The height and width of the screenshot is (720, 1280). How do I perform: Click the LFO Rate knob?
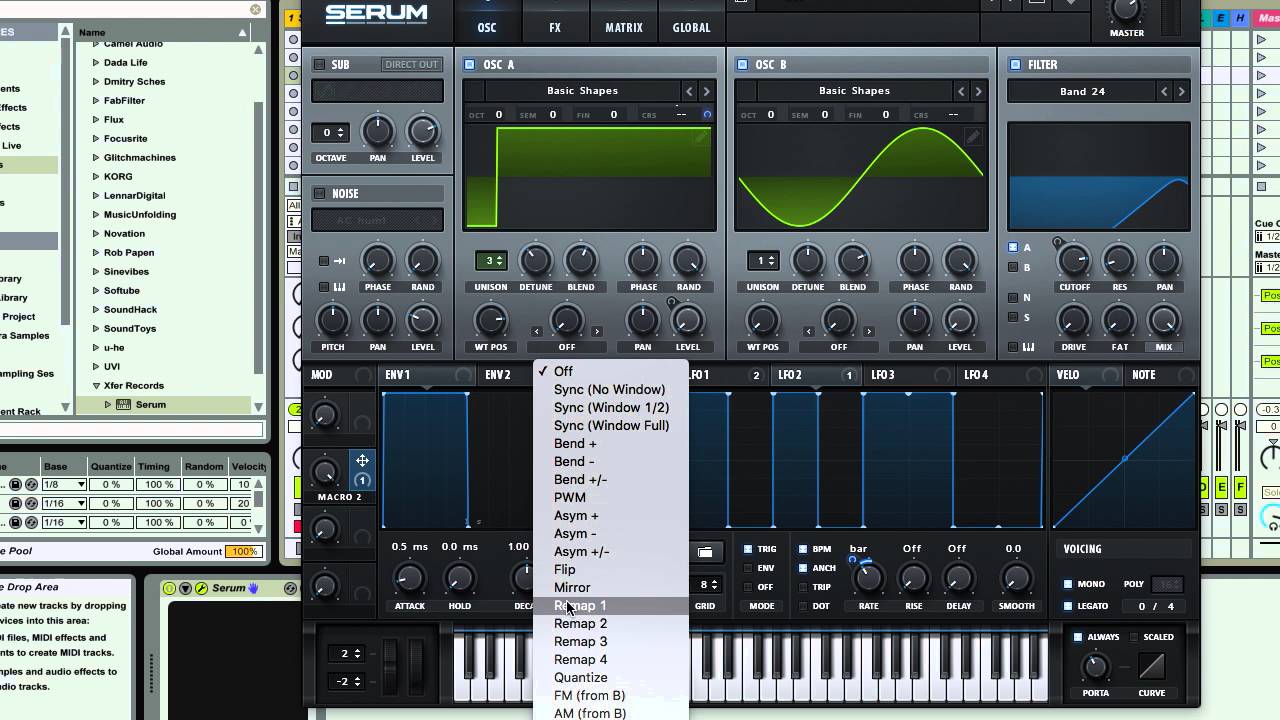point(868,578)
